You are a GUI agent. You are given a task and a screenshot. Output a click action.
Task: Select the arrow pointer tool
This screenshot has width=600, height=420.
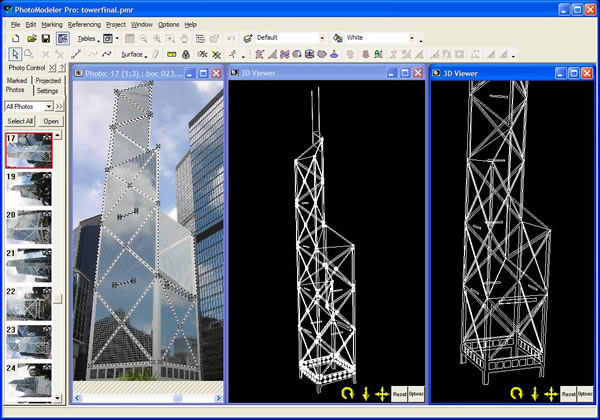(x=14, y=54)
